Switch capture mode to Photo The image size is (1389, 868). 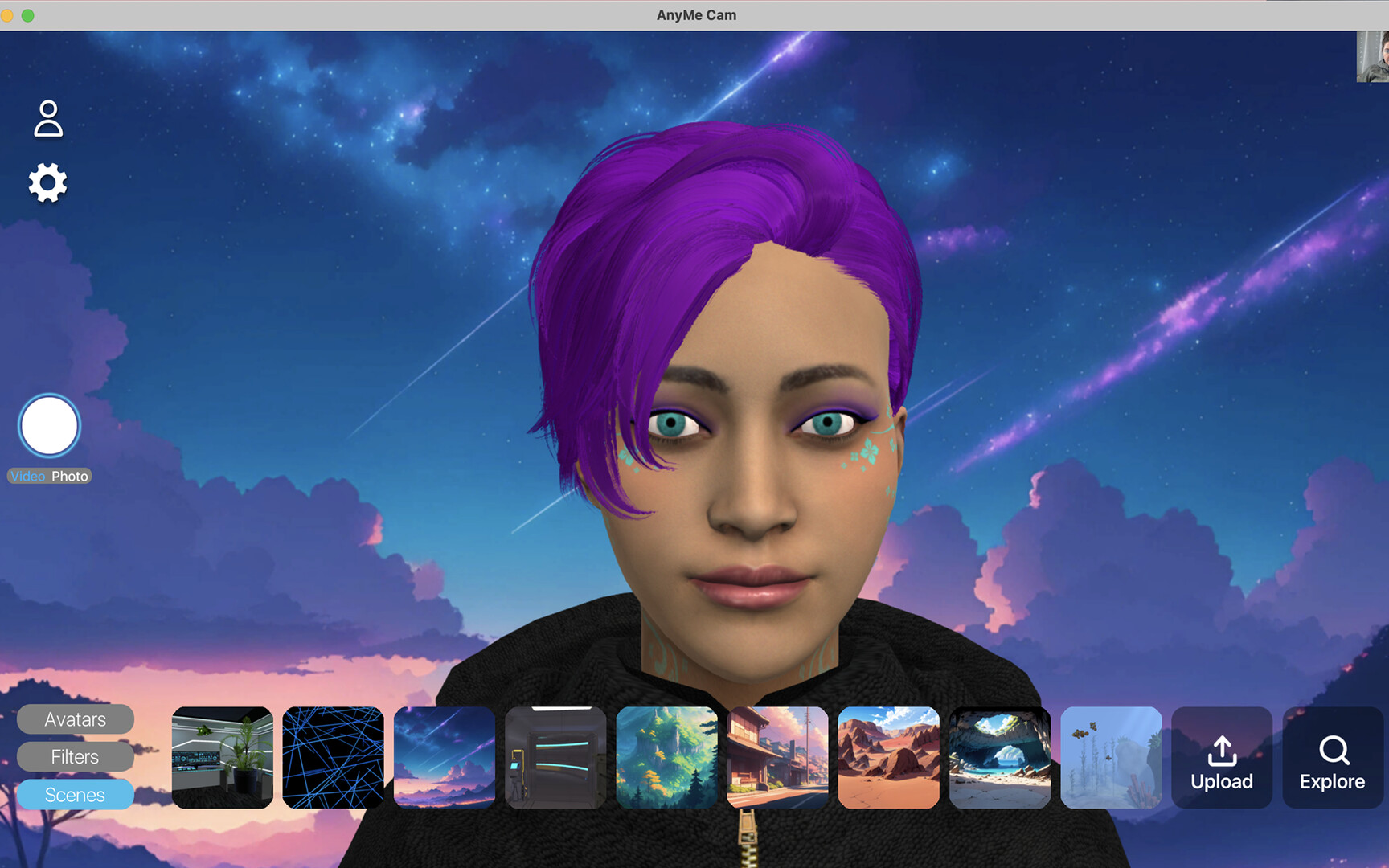click(68, 476)
